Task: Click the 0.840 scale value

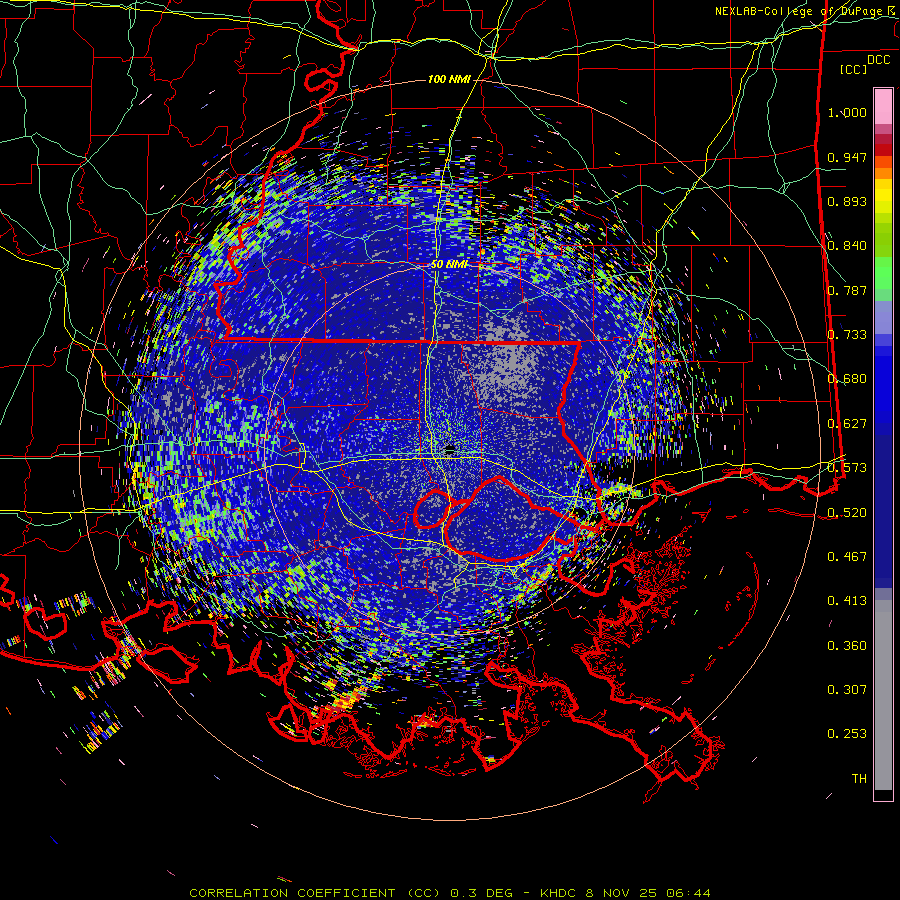Action: 847,246
